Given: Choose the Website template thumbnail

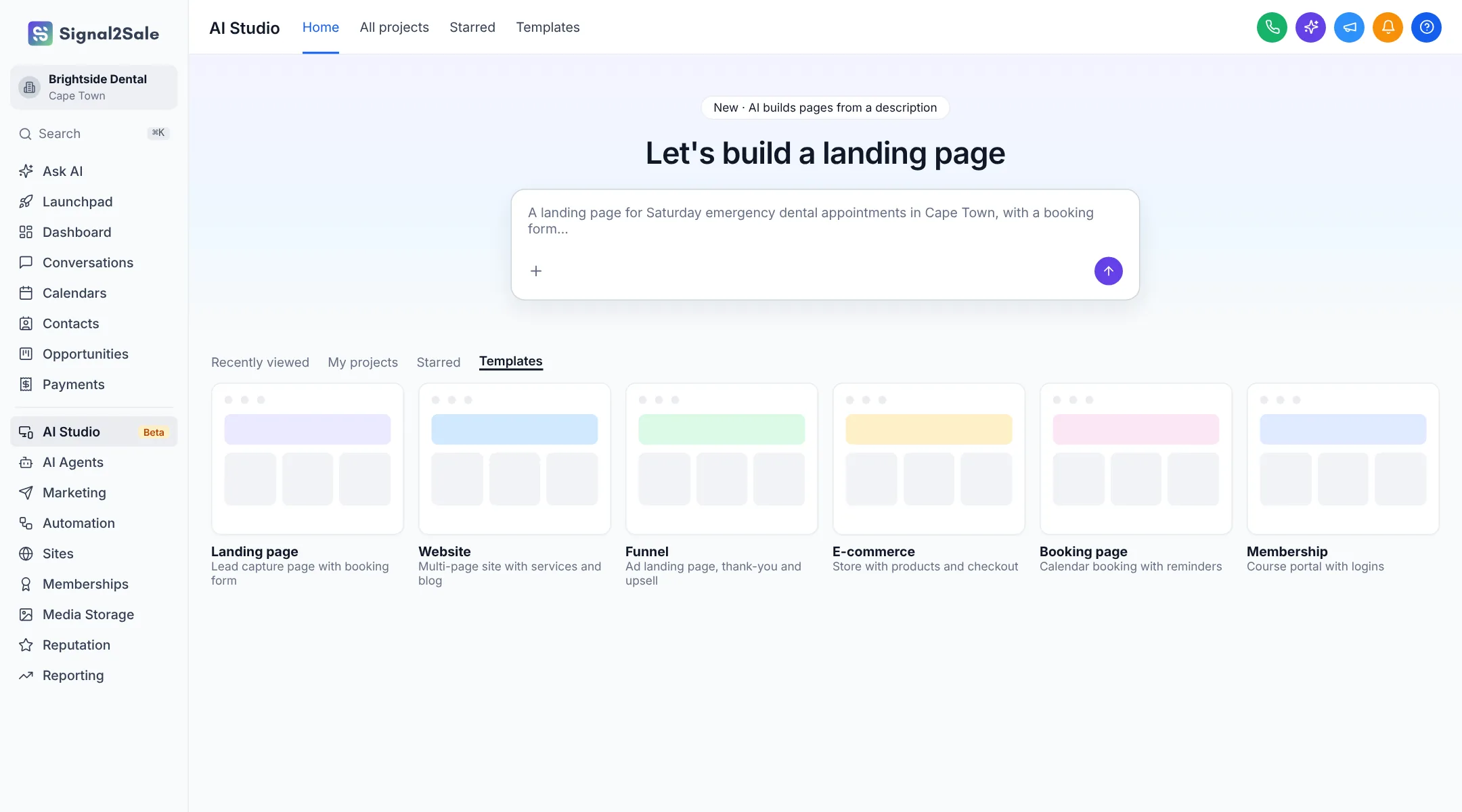Looking at the screenshot, I should 514,459.
